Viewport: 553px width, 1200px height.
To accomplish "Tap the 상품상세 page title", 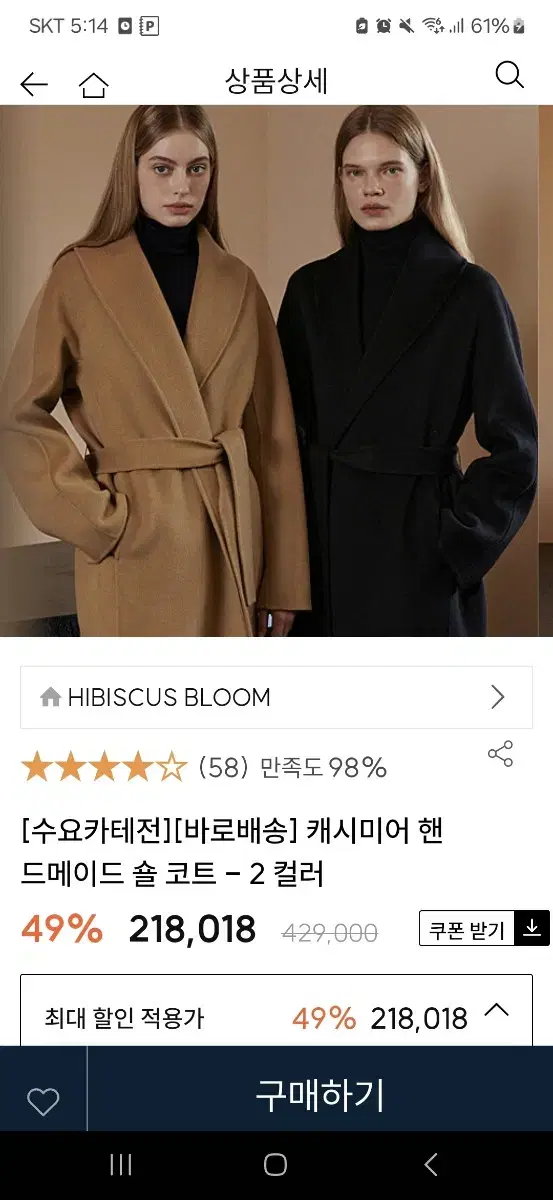I will (277, 81).
